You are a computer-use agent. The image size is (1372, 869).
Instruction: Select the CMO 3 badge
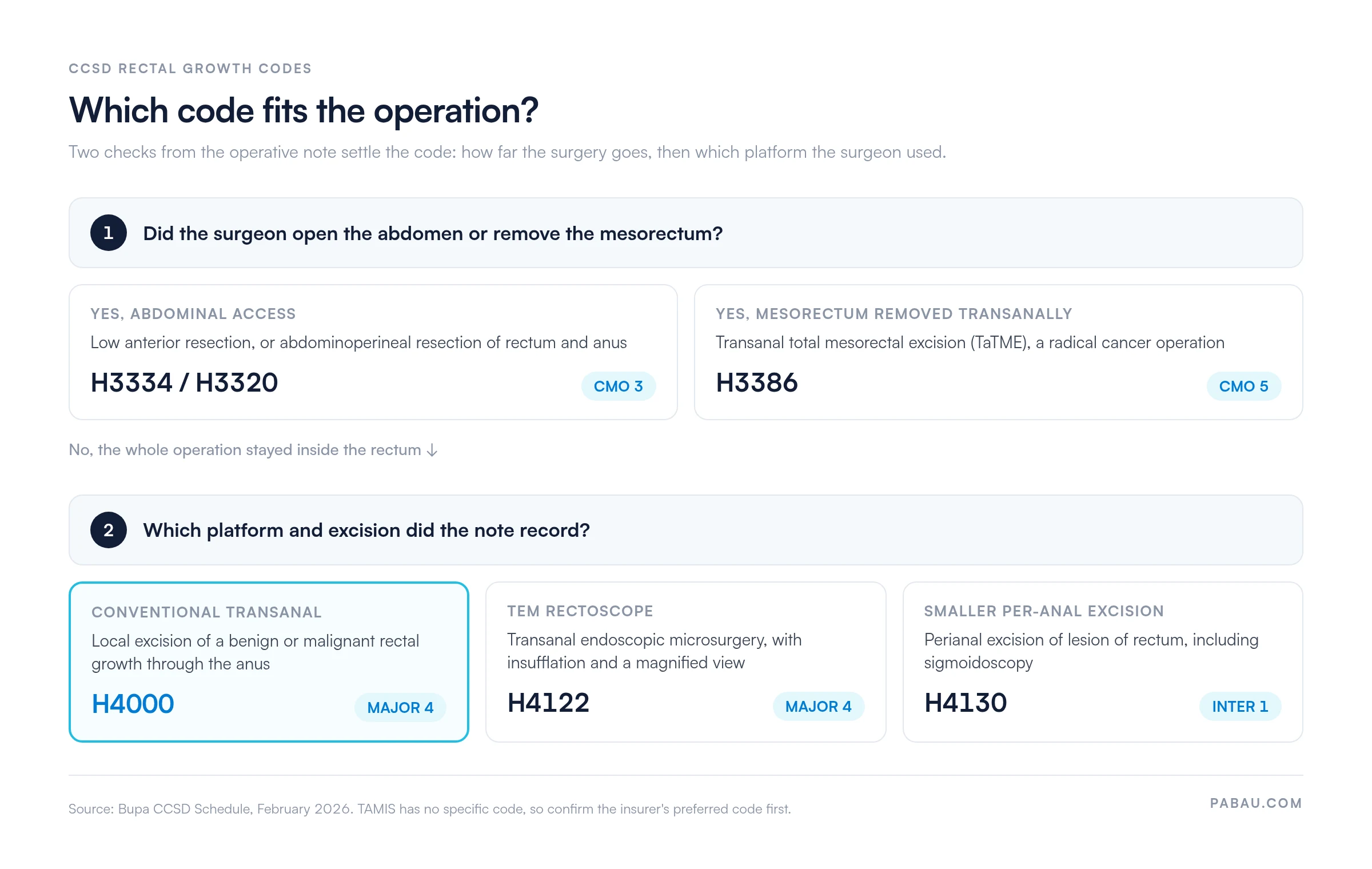tap(618, 386)
